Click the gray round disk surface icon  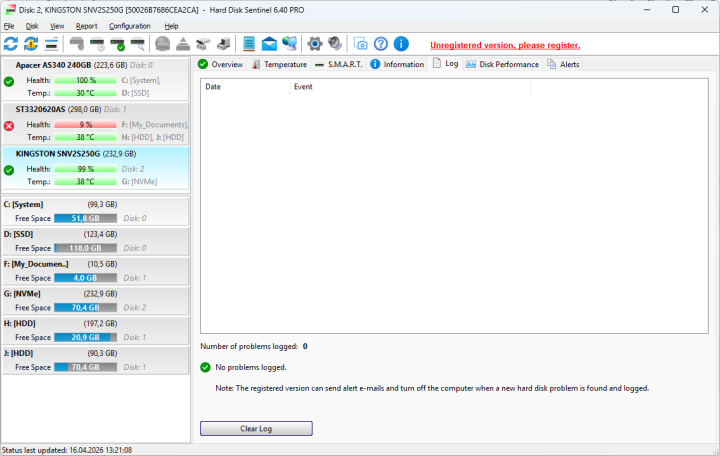click(x=163, y=44)
